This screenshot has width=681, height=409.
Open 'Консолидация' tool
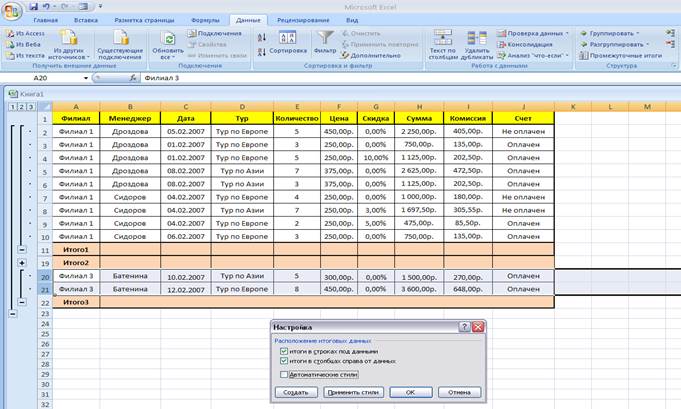tap(525, 44)
